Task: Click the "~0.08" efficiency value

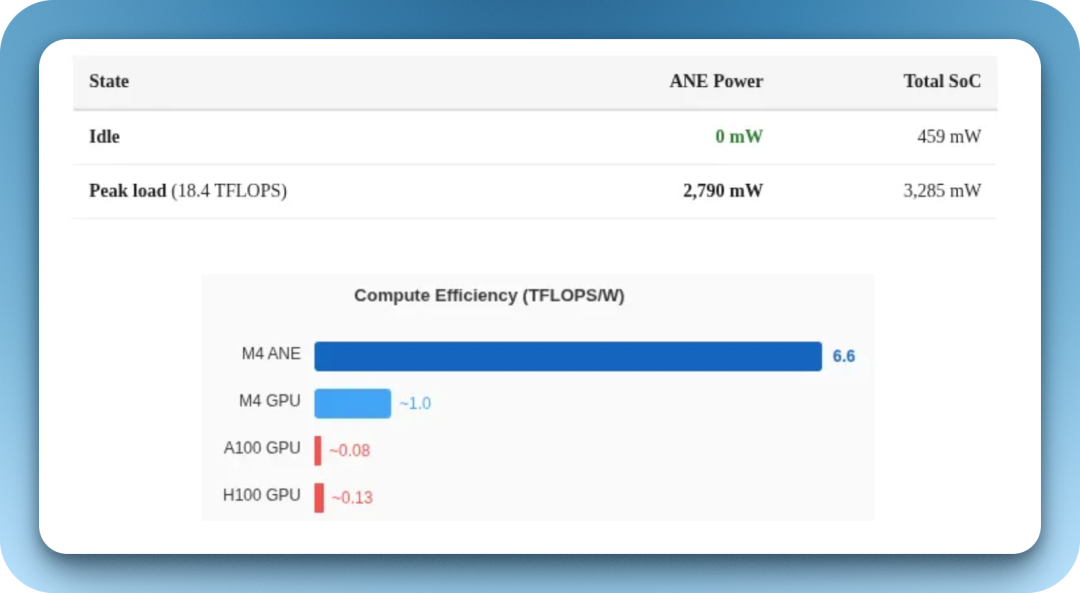Action: (x=350, y=450)
